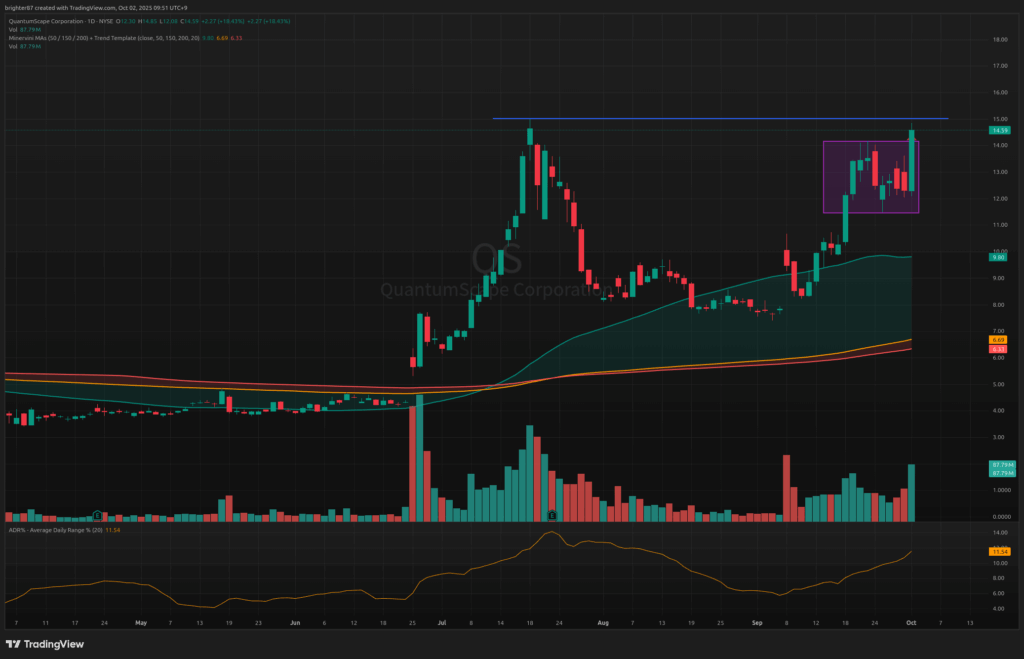Click the earnings E marker in late July
The image size is (1024, 659).
coord(551,515)
